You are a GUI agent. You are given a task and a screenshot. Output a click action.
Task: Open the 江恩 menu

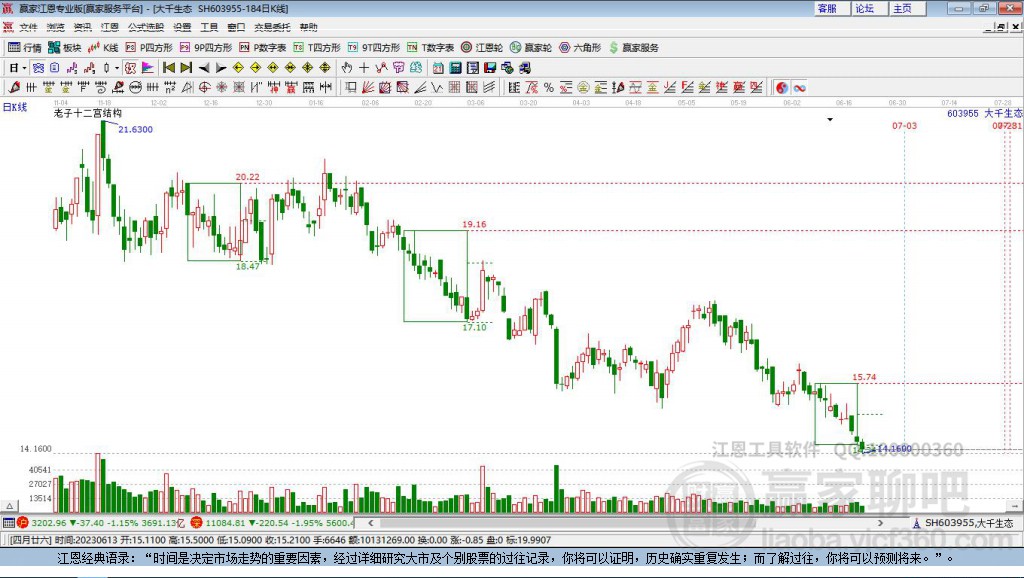[x=110, y=27]
